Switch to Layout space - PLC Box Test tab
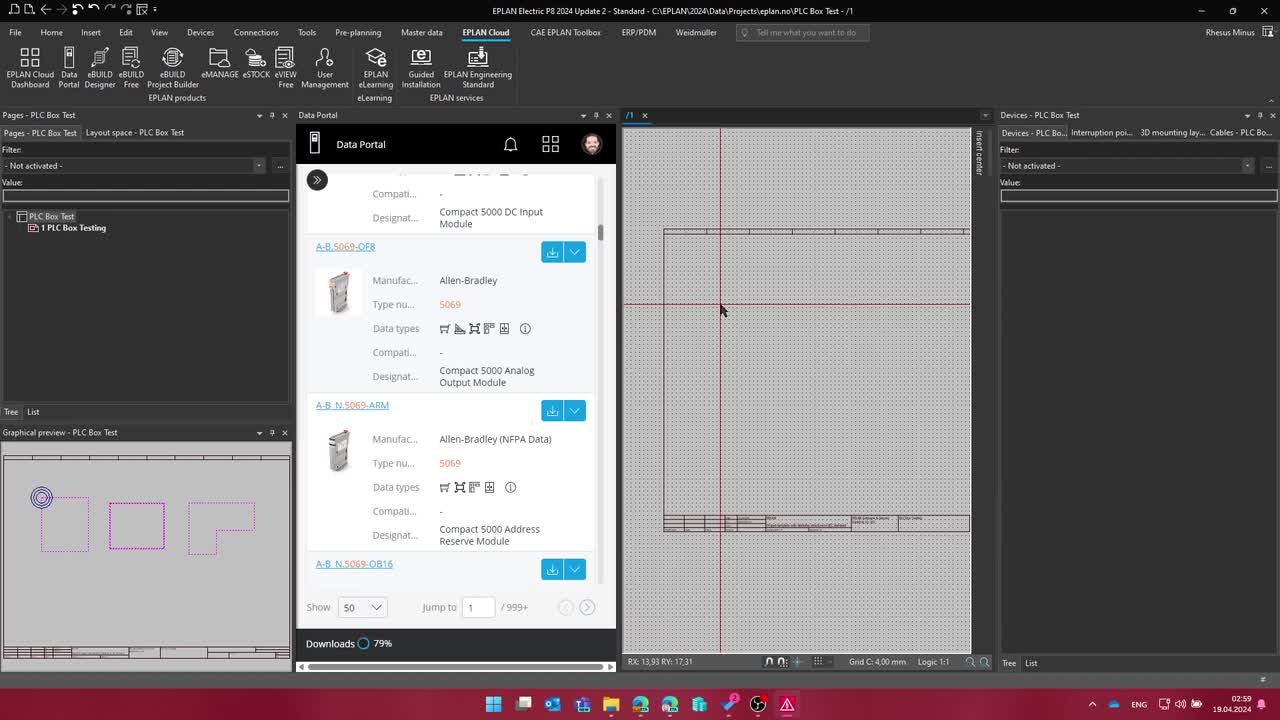Image resolution: width=1280 pixels, height=720 pixels. point(135,132)
